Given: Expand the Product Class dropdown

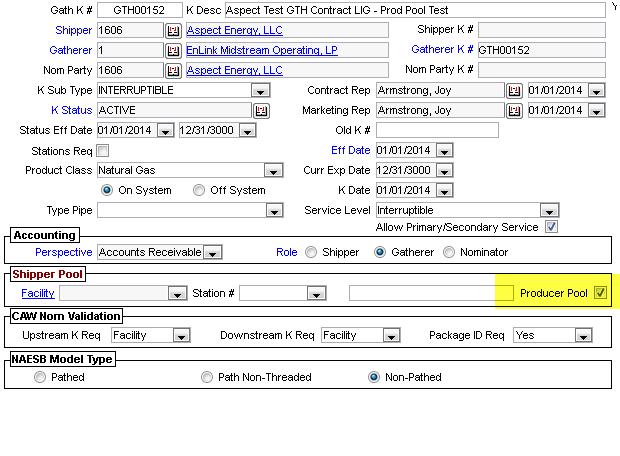Looking at the screenshot, I should coord(283,170).
